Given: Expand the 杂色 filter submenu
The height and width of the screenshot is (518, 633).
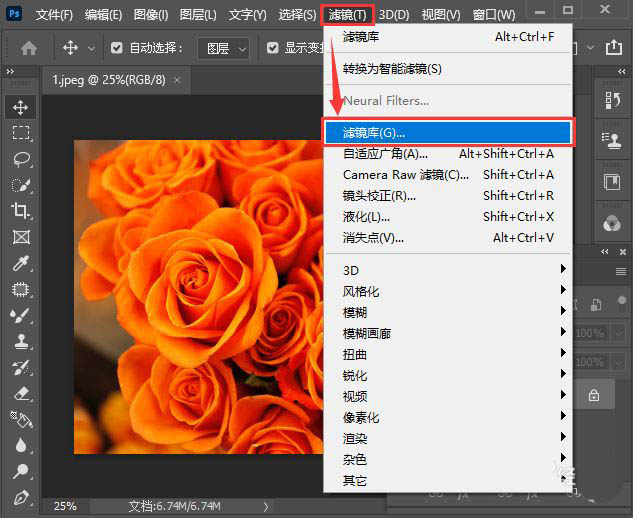Looking at the screenshot, I should 448,459.
